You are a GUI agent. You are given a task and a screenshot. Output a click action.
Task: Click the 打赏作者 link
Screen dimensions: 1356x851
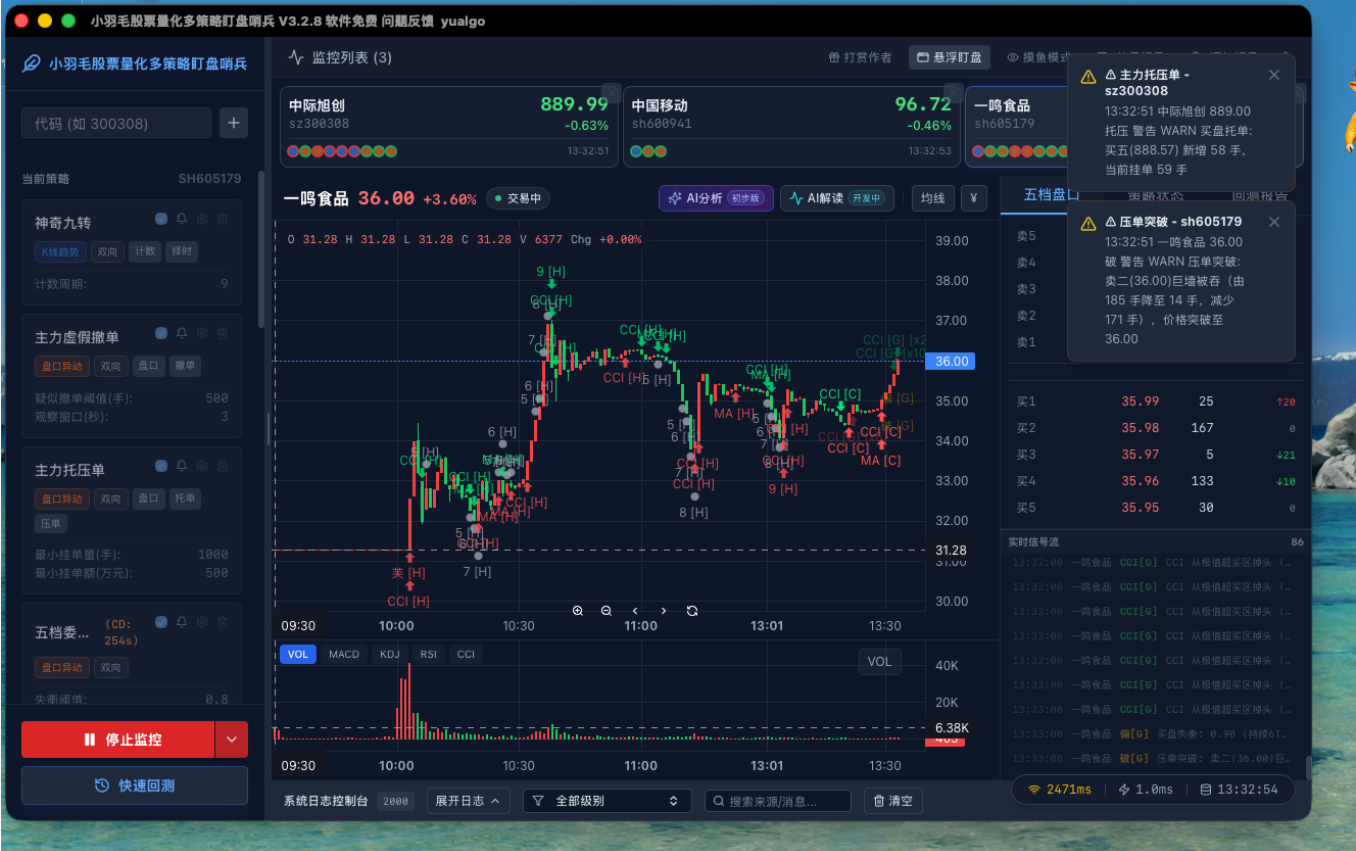pos(860,58)
